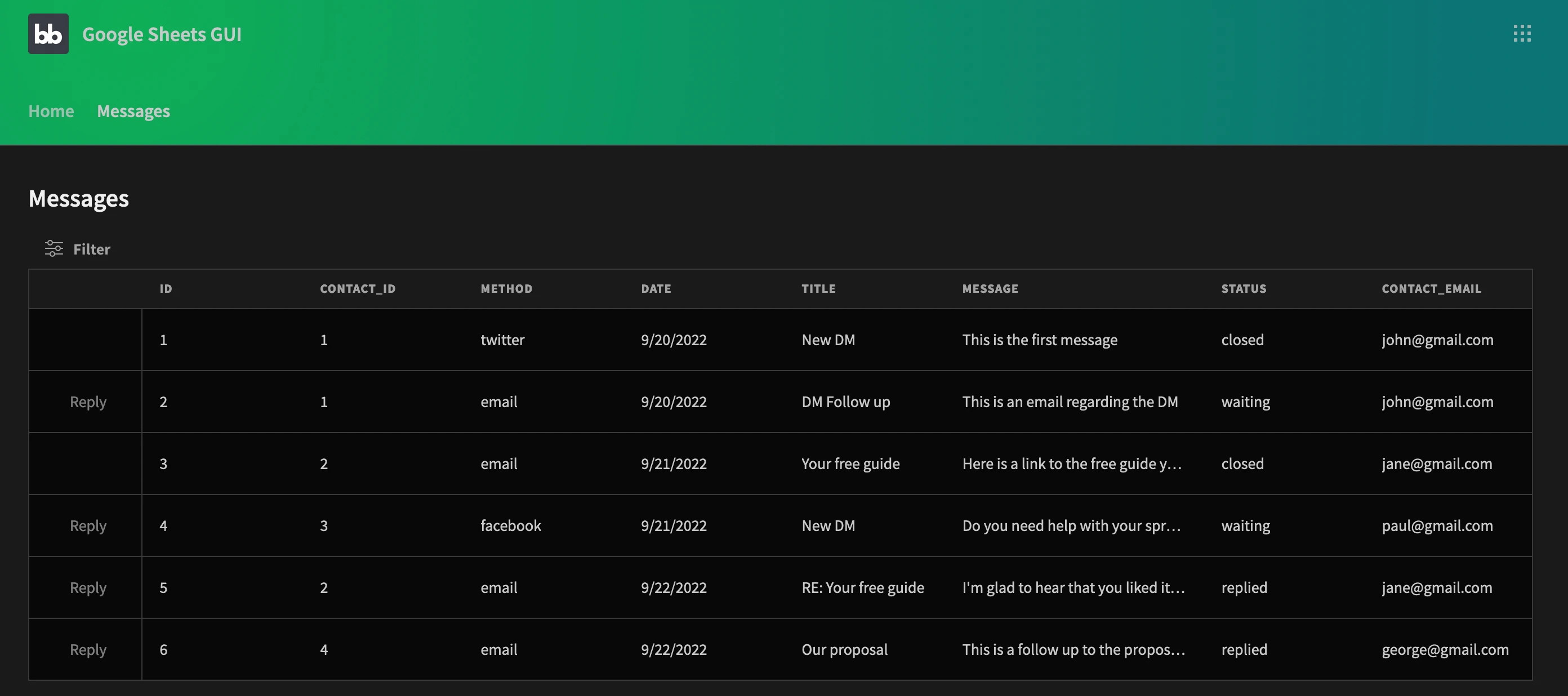Go to the Home page

pyautogui.click(x=51, y=111)
